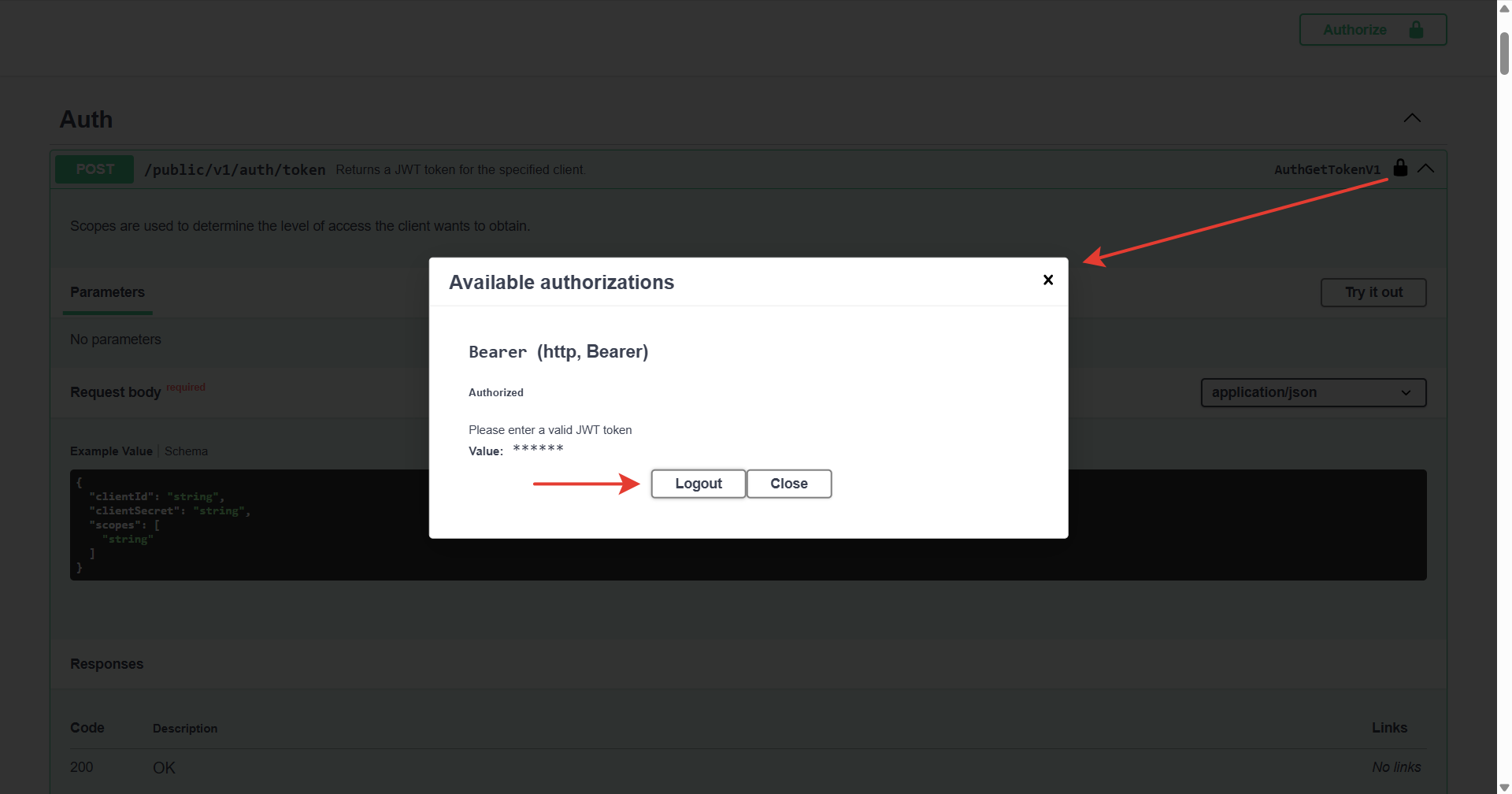Image resolution: width=1512 pixels, height=794 pixels.
Task: Click the masked JWT token value
Action: point(539,448)
